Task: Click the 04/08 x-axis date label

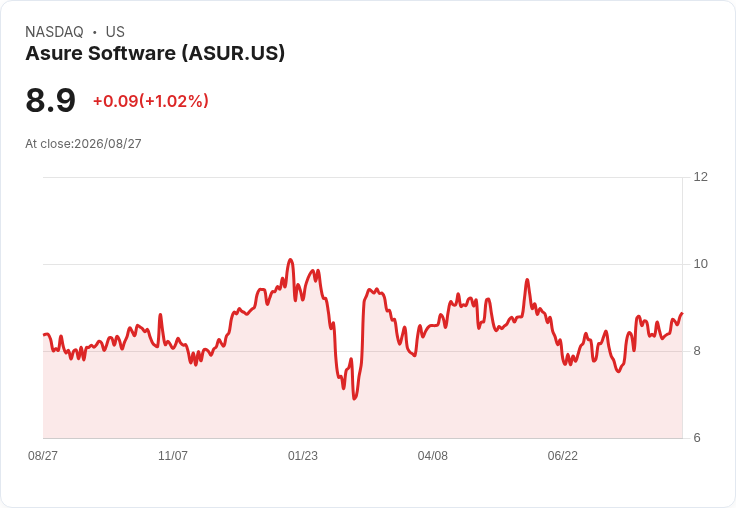Action: tap(433, 455)
